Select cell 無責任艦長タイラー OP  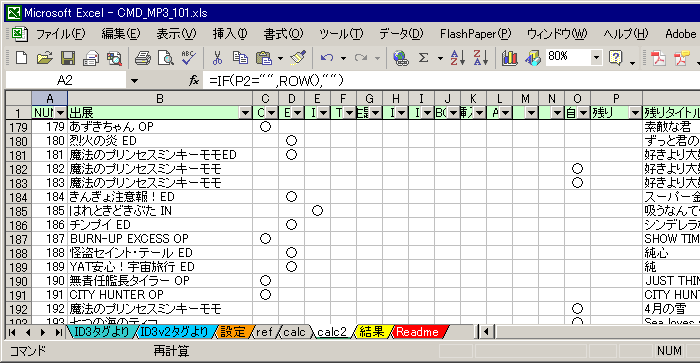click(160, 280)
